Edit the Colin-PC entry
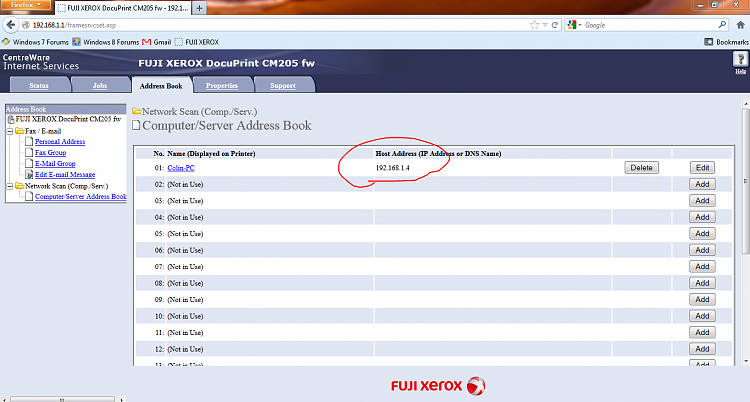The image size is (750, 402). (x=702, y=168)
